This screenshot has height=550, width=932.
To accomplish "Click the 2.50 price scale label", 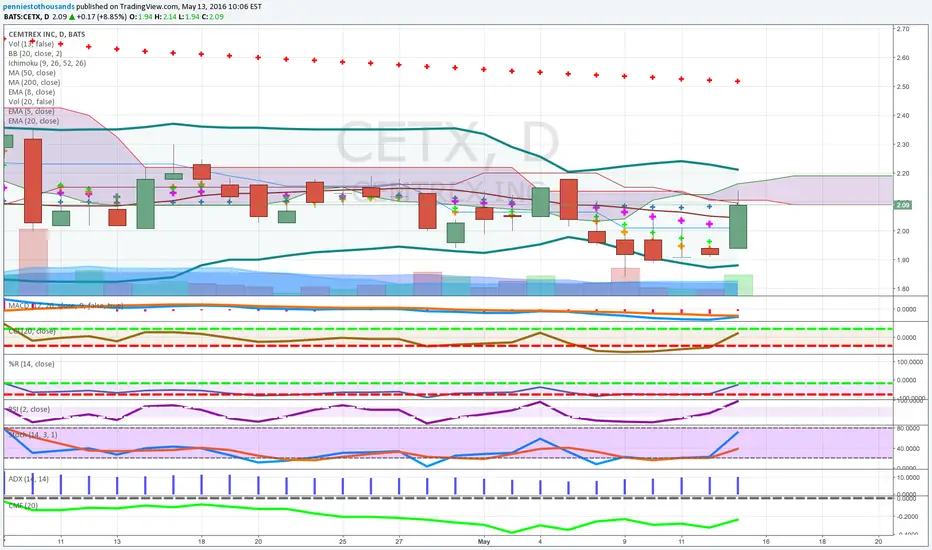I will tap(902, 87).
